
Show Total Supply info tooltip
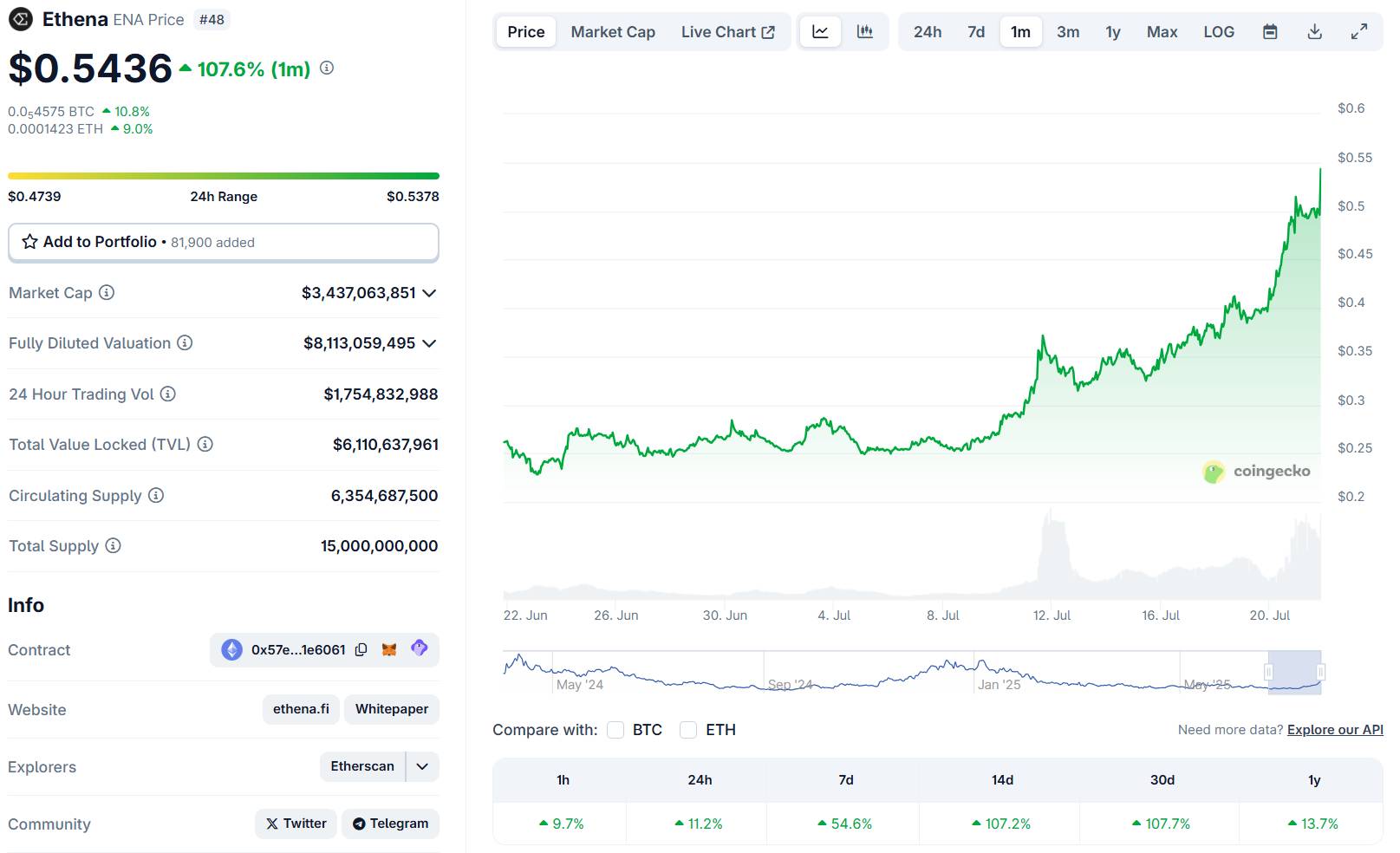[x=114, y=546]
